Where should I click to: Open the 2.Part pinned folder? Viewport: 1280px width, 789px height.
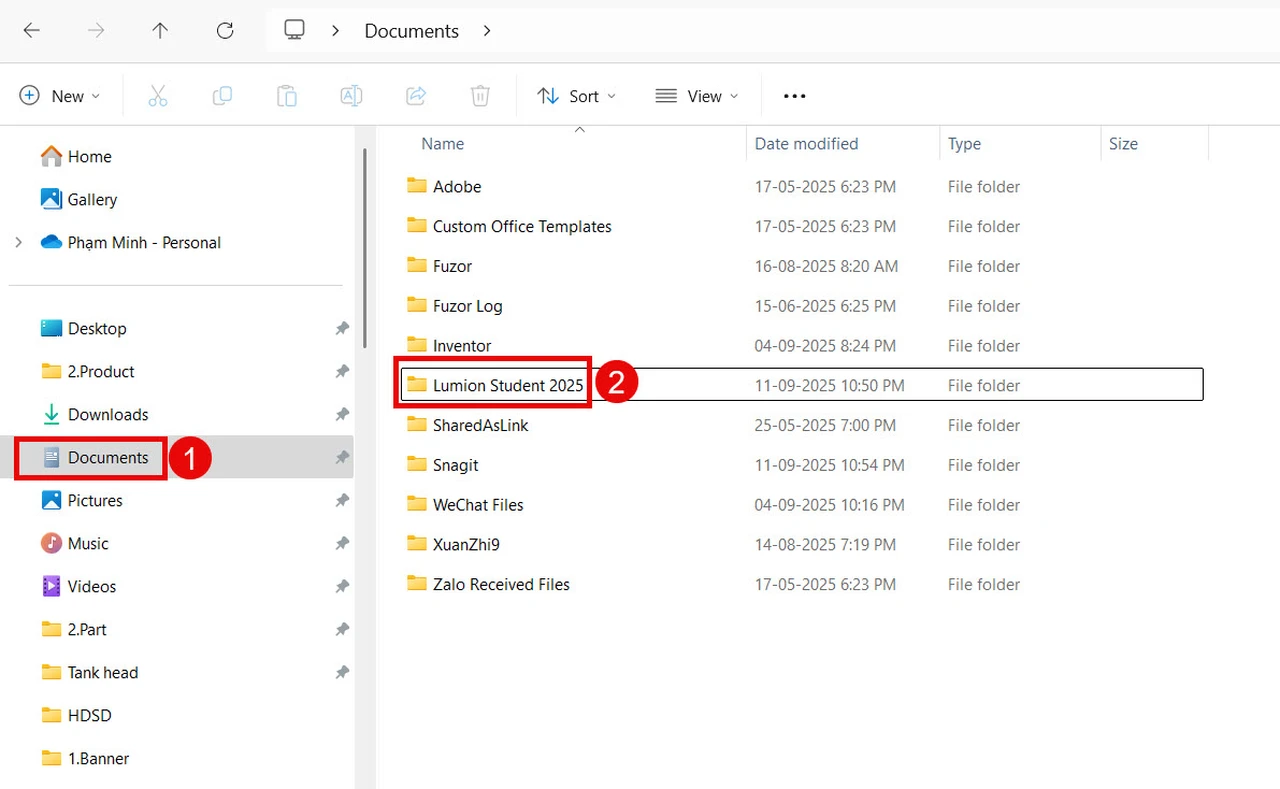tap(73, 629)
